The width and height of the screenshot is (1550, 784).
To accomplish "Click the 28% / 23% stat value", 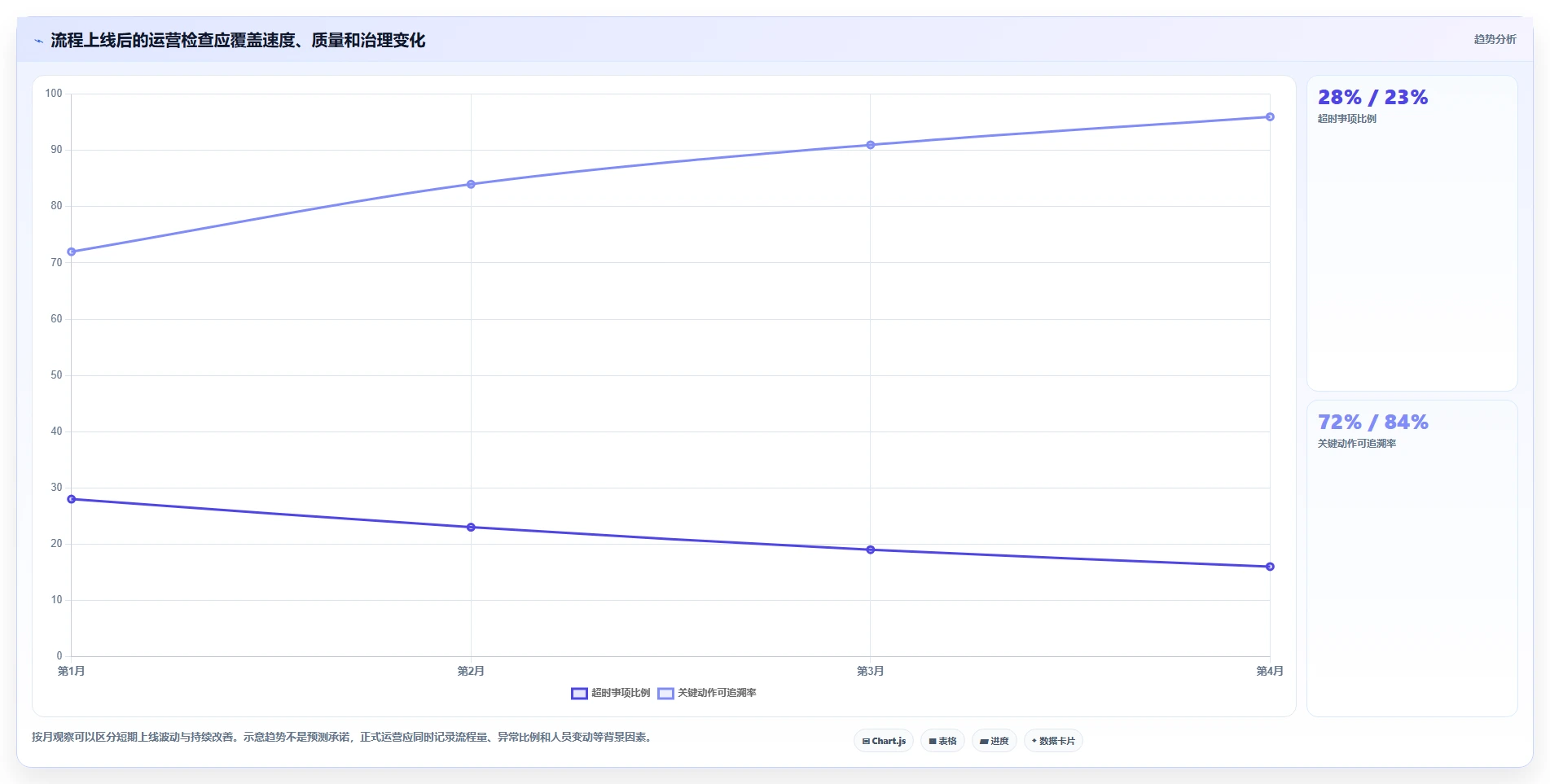I will 1372,98.
